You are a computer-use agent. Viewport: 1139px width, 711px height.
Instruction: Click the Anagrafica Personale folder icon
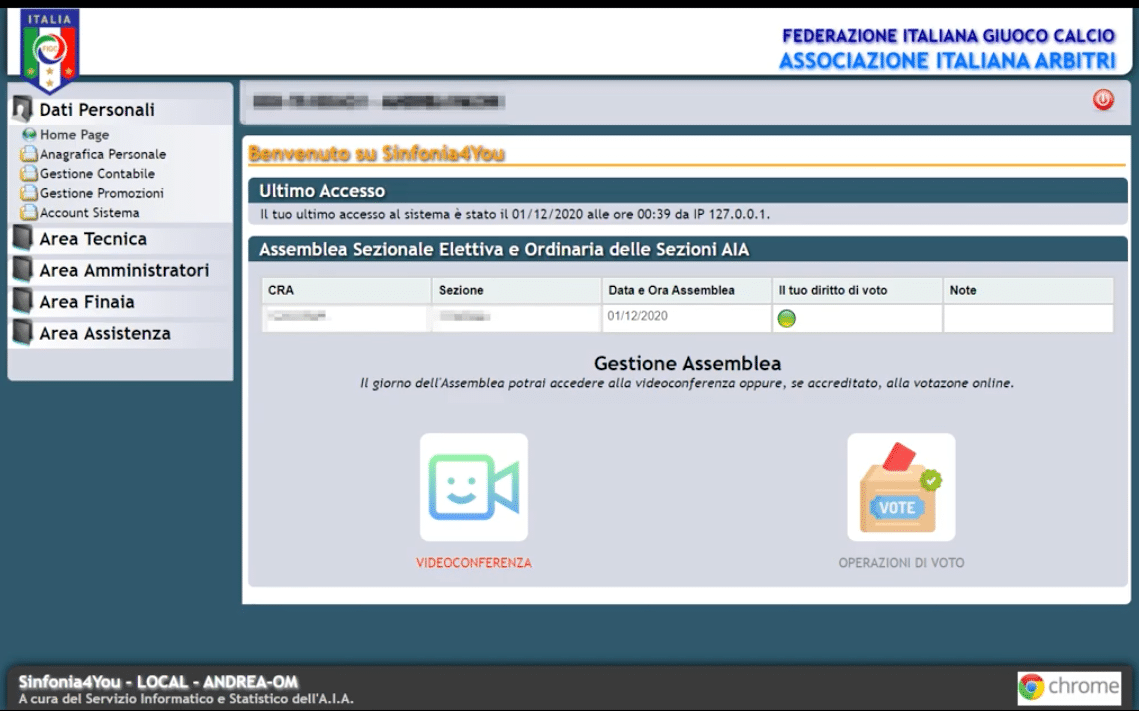29,154
